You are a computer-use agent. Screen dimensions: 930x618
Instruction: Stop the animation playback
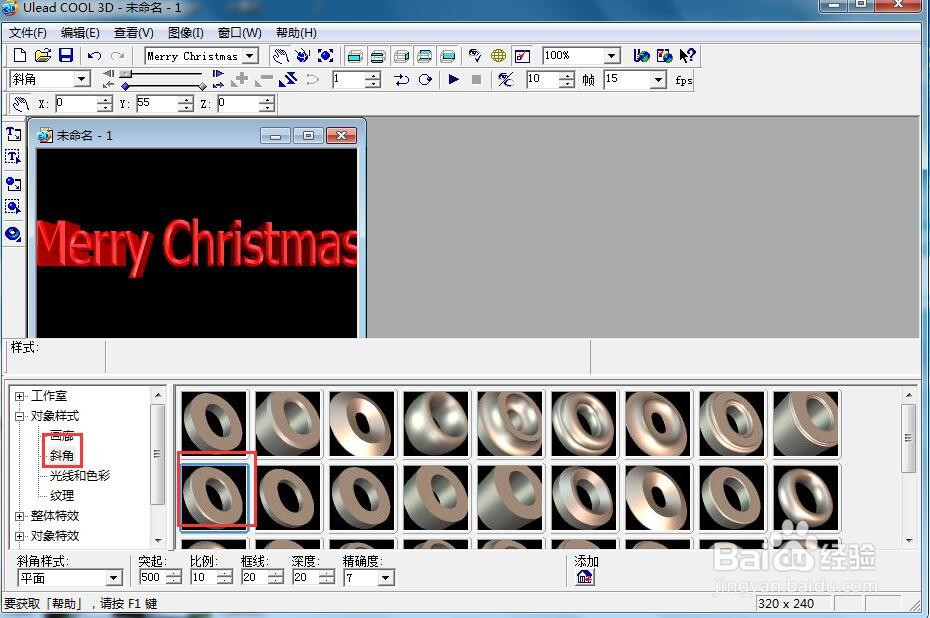[x=476, y=79]
